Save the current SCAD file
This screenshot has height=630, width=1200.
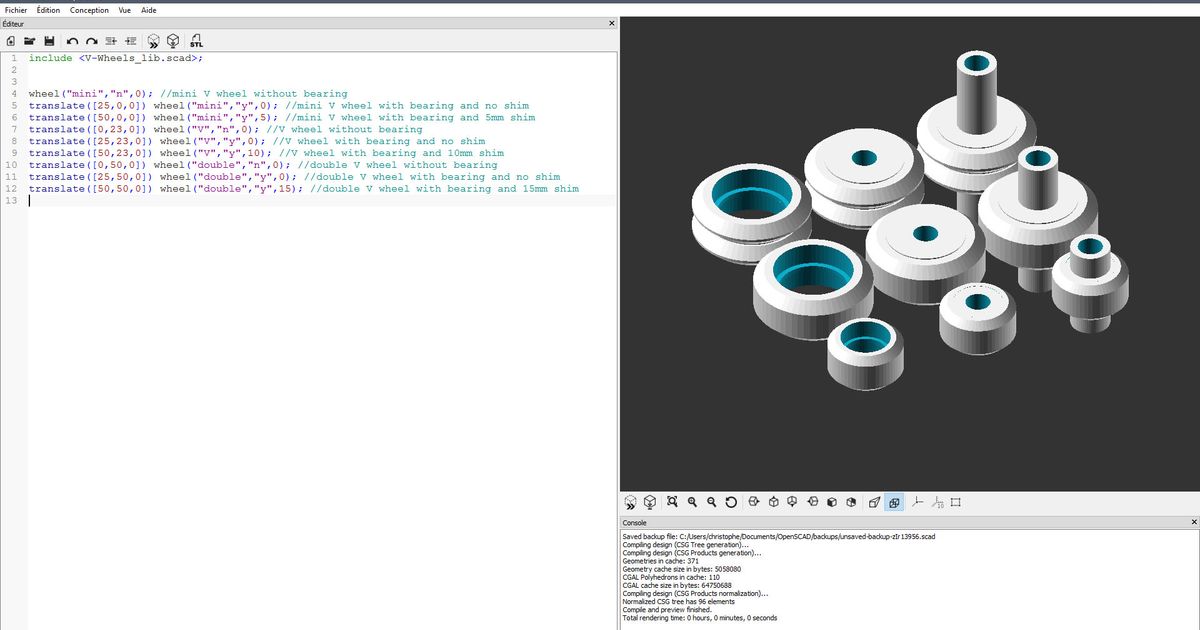pyautogui.click(x=50, y=41)
